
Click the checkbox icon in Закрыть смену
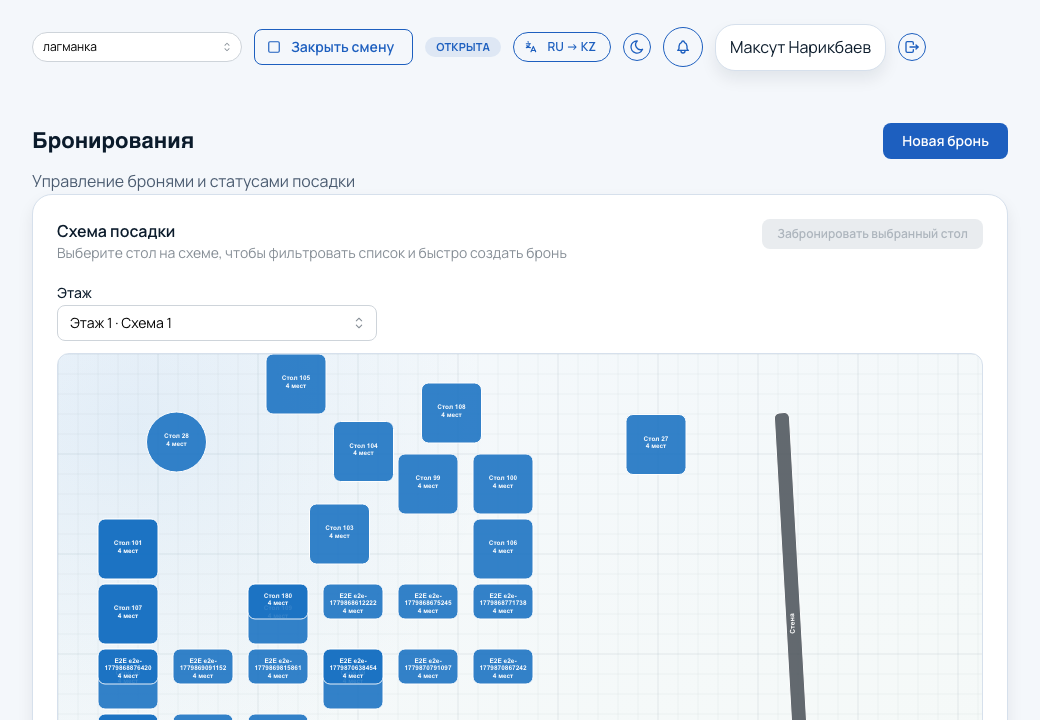274,47
